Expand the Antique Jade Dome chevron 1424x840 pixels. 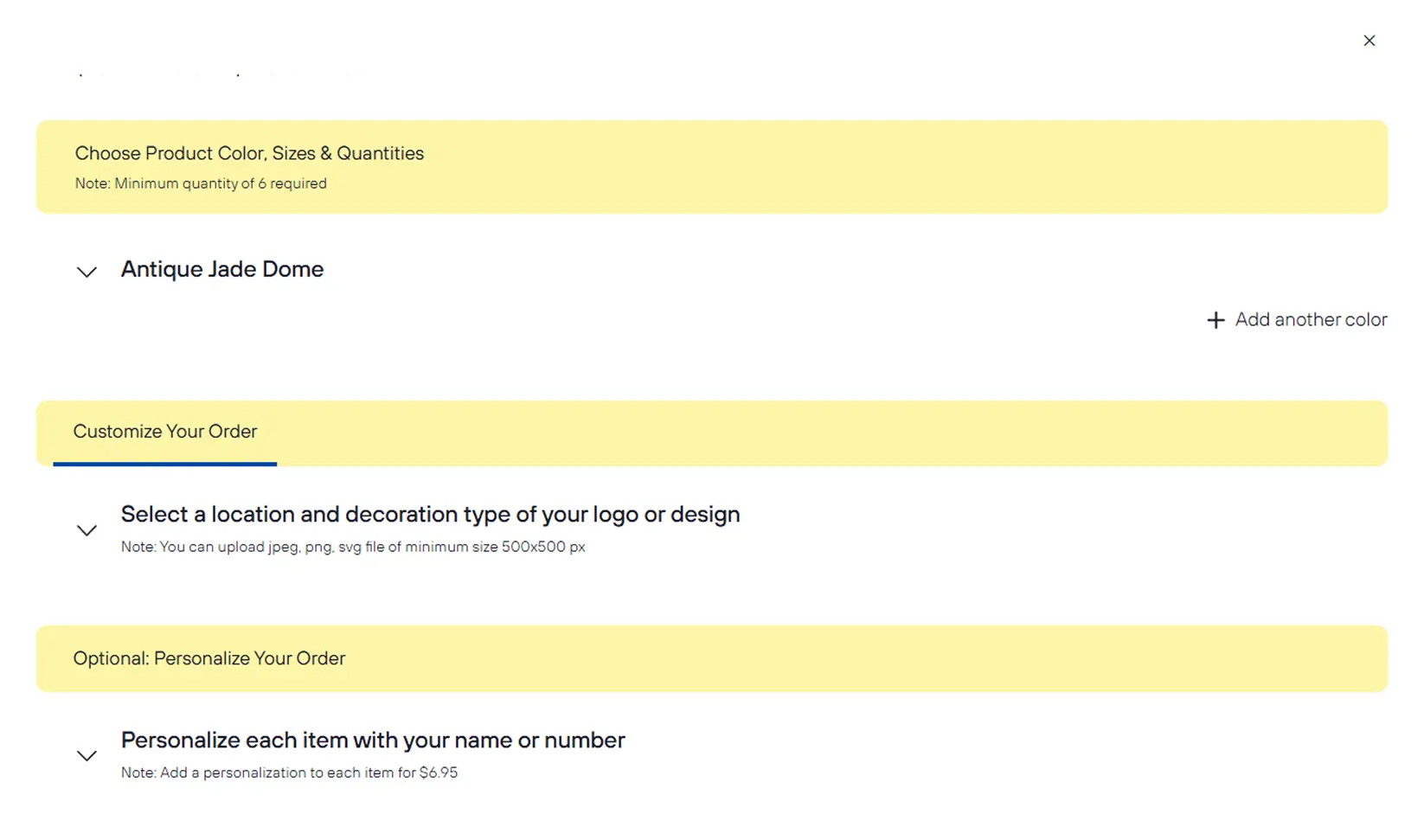tap(87, 272)
